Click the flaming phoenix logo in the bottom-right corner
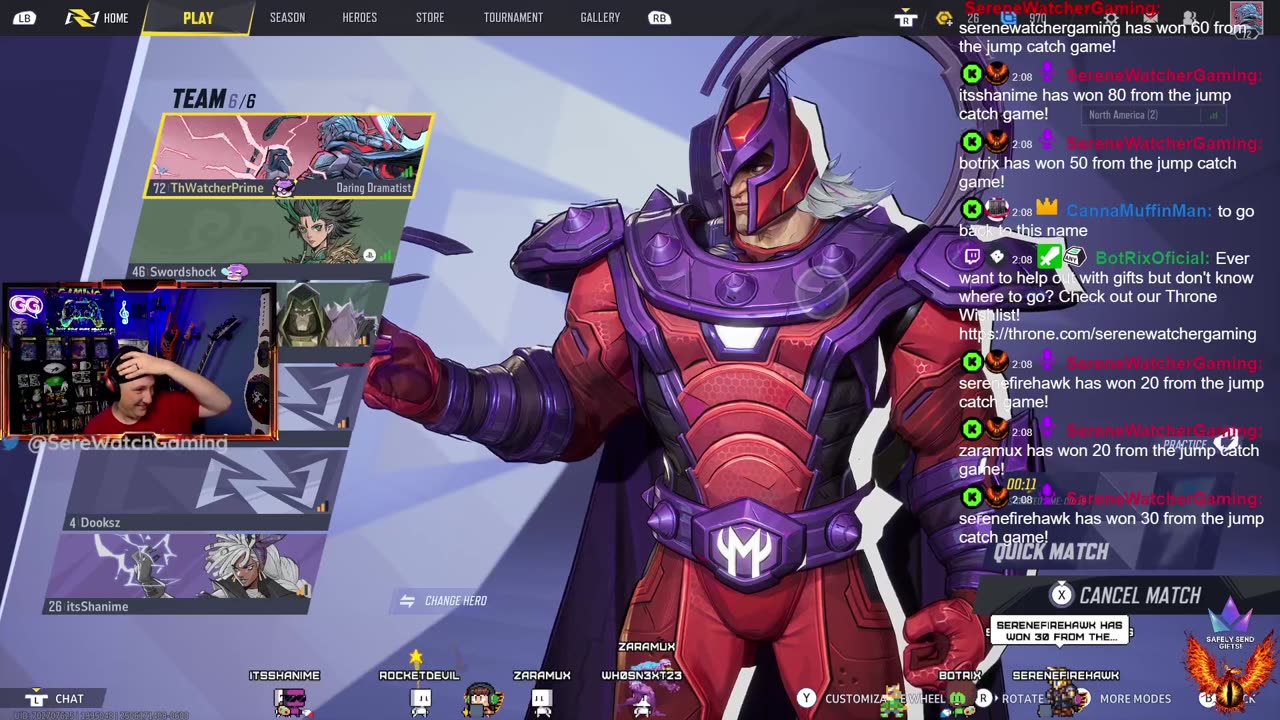 (1230, 676)
